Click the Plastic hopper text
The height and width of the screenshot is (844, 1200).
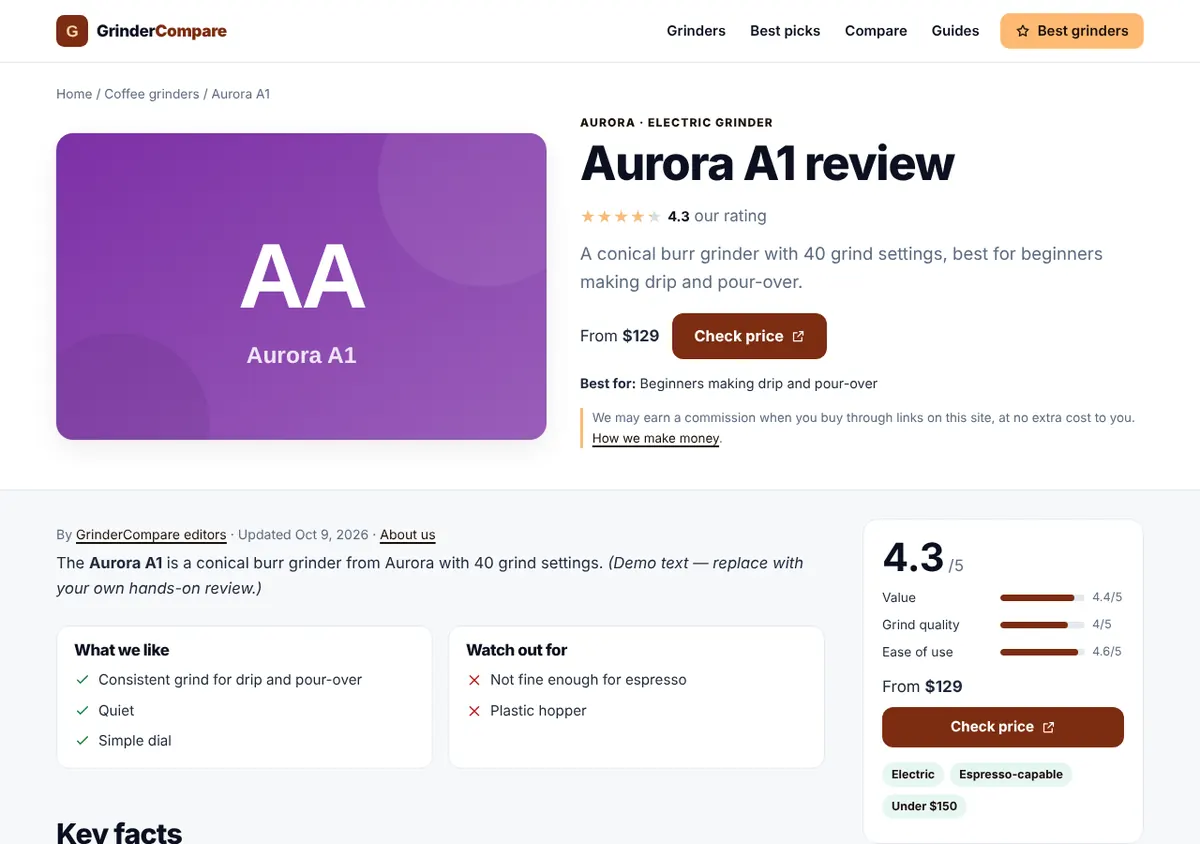point(538,711)
